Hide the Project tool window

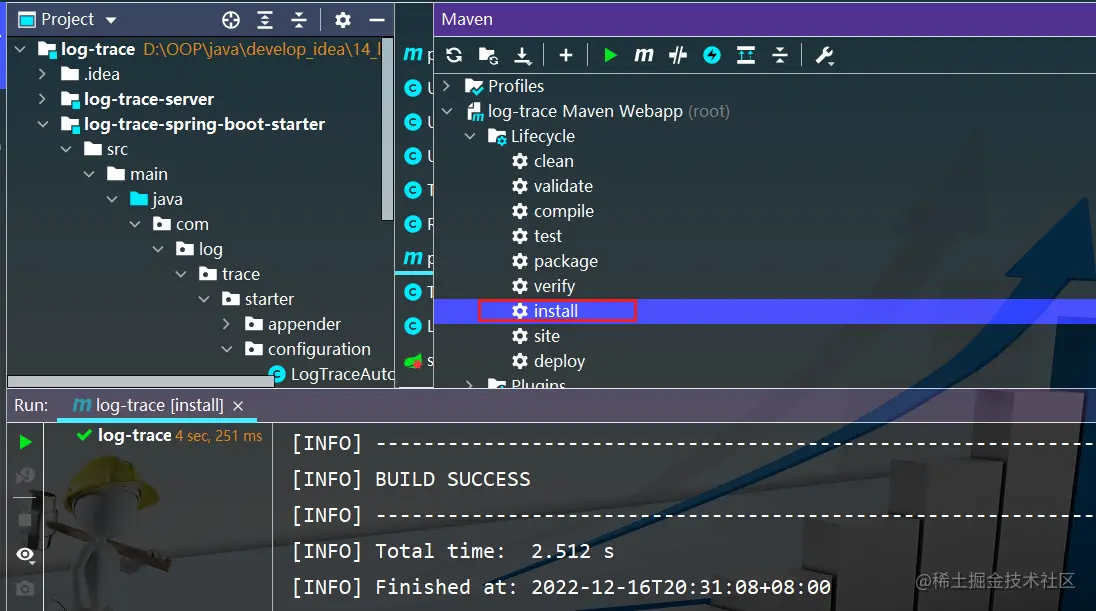click(377, 20)
